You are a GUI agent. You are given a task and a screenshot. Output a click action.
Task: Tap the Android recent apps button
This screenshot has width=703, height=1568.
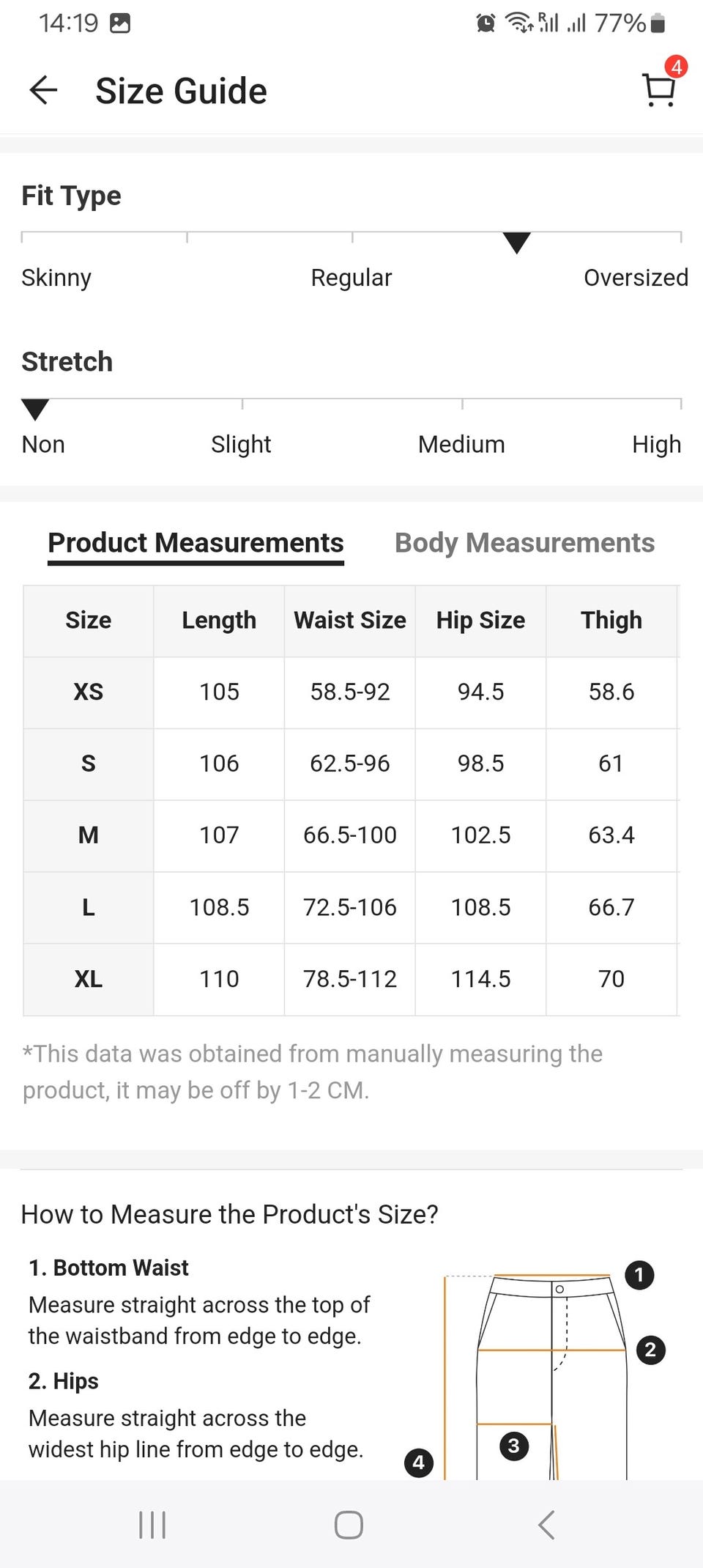[x=152, y=1525]
